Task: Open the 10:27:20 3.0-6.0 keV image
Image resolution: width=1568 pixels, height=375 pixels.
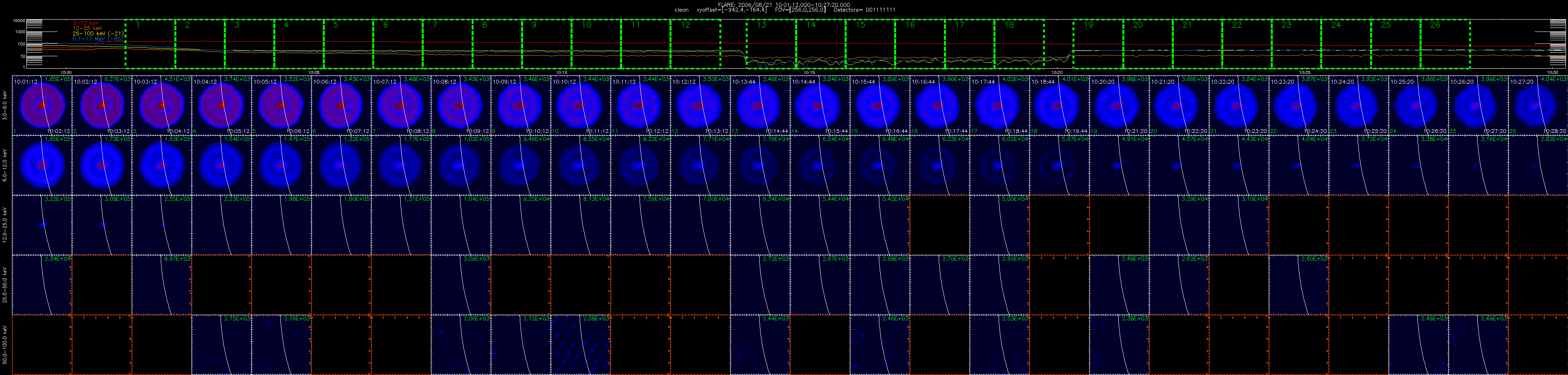Action: click(x=1538, y=105)
